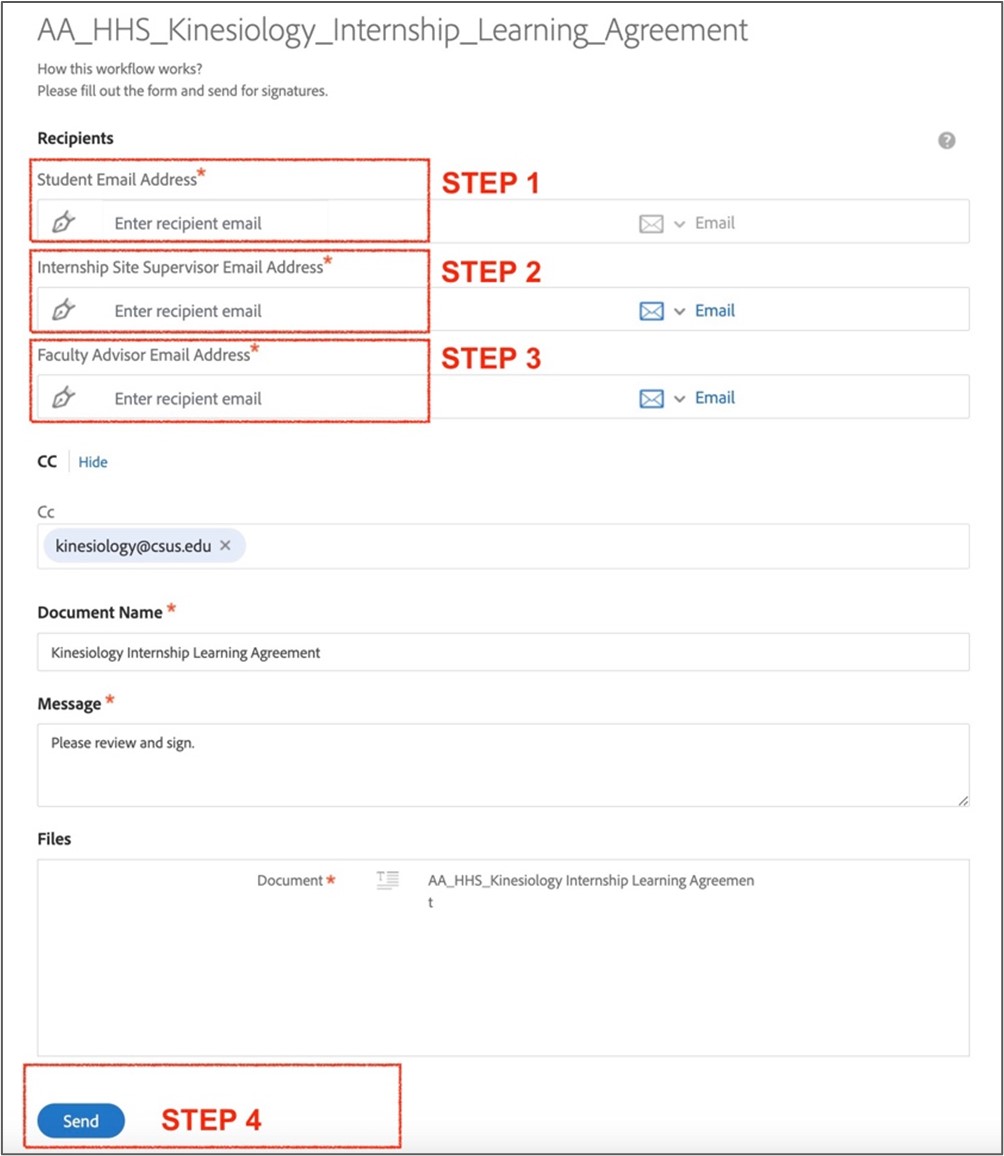Click the Document Name text field
Viewport: 1004px width, 1156px height.
[503, 652]
